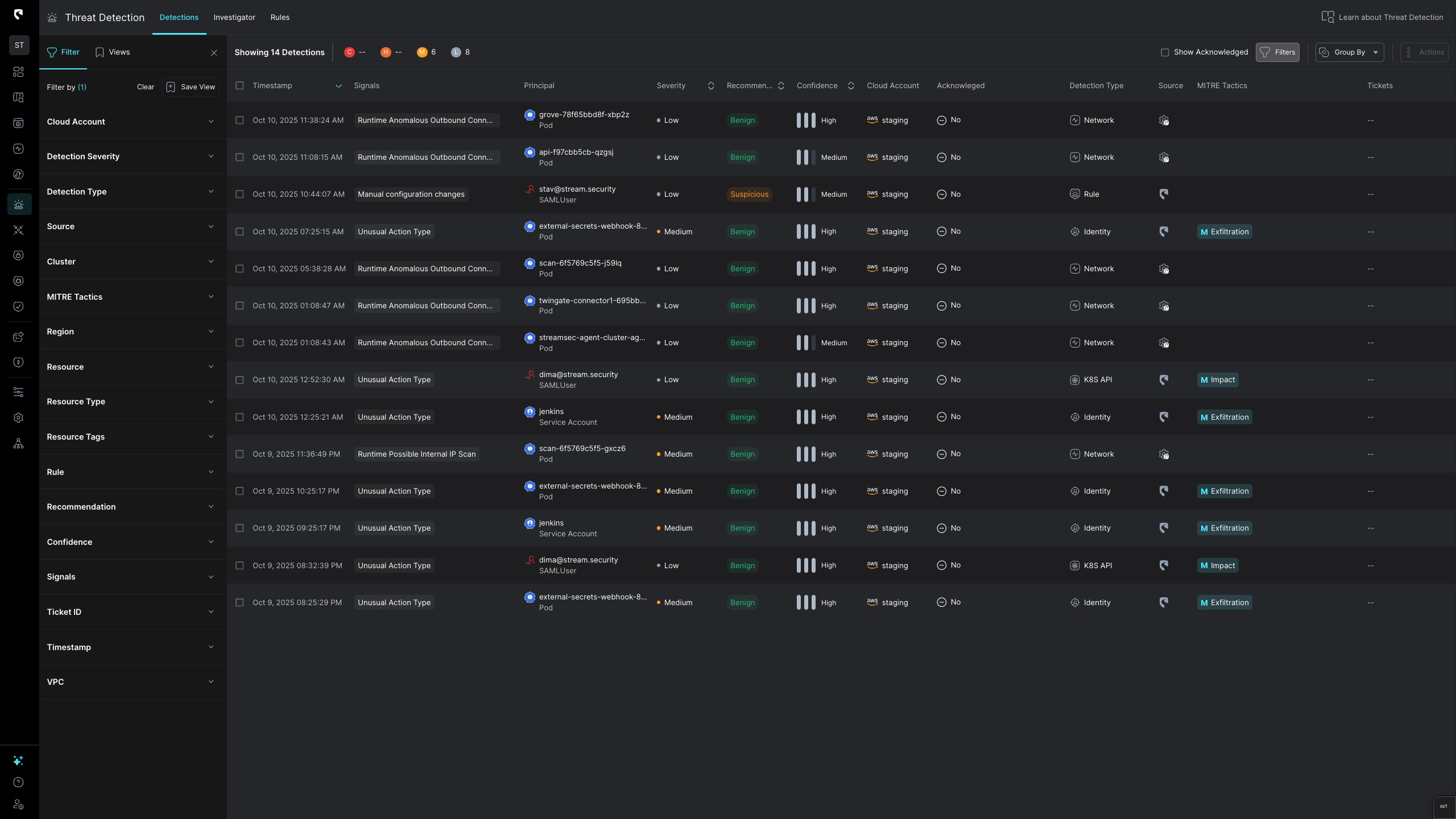Switch to the Investigator tab
This screenshot has height=819, width=1456.
coord(234,17)
